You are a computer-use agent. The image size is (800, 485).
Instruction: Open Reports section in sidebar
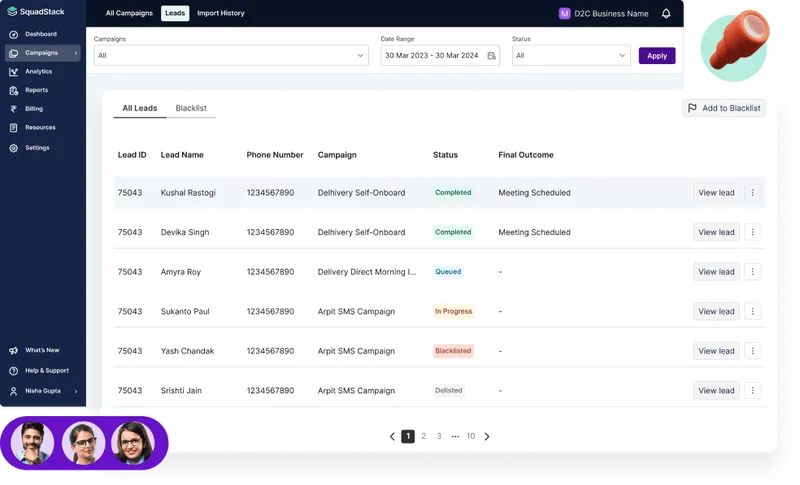coord(29,90)
